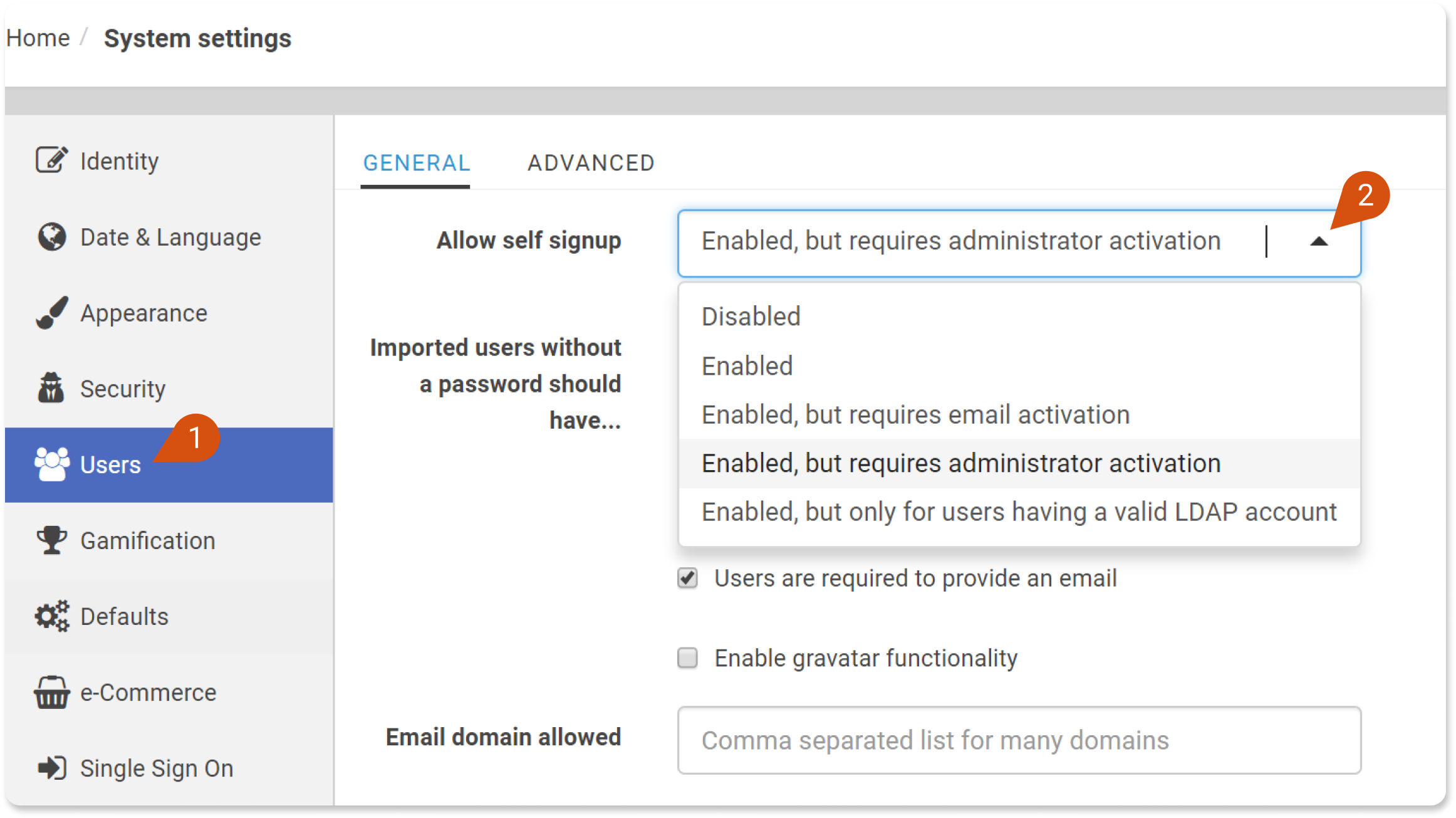Open the e-Commerce basket icon

coord(51,692)
